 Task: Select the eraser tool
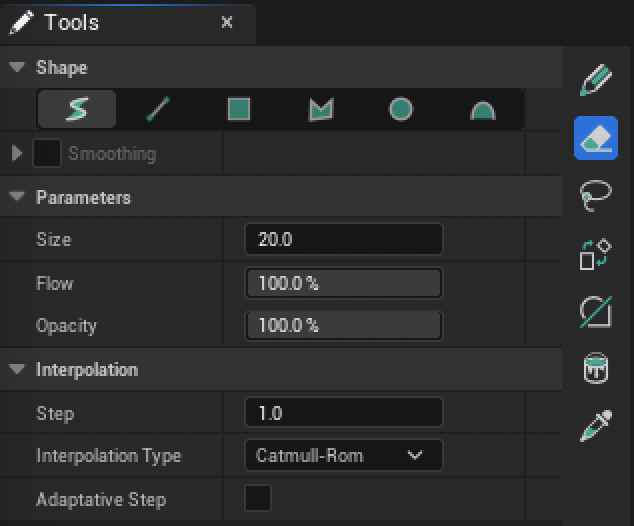[x=596, y=138]
